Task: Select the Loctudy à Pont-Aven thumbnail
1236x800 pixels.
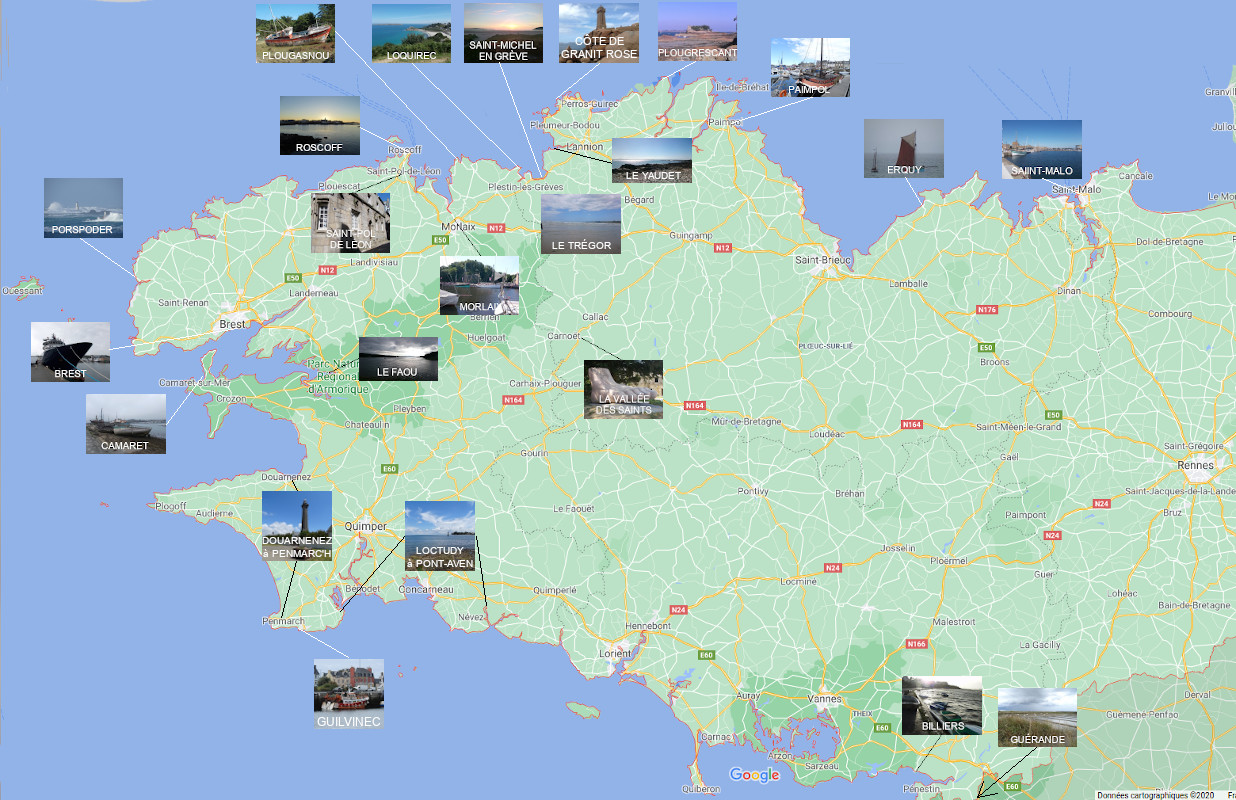Action: (440, 536)
